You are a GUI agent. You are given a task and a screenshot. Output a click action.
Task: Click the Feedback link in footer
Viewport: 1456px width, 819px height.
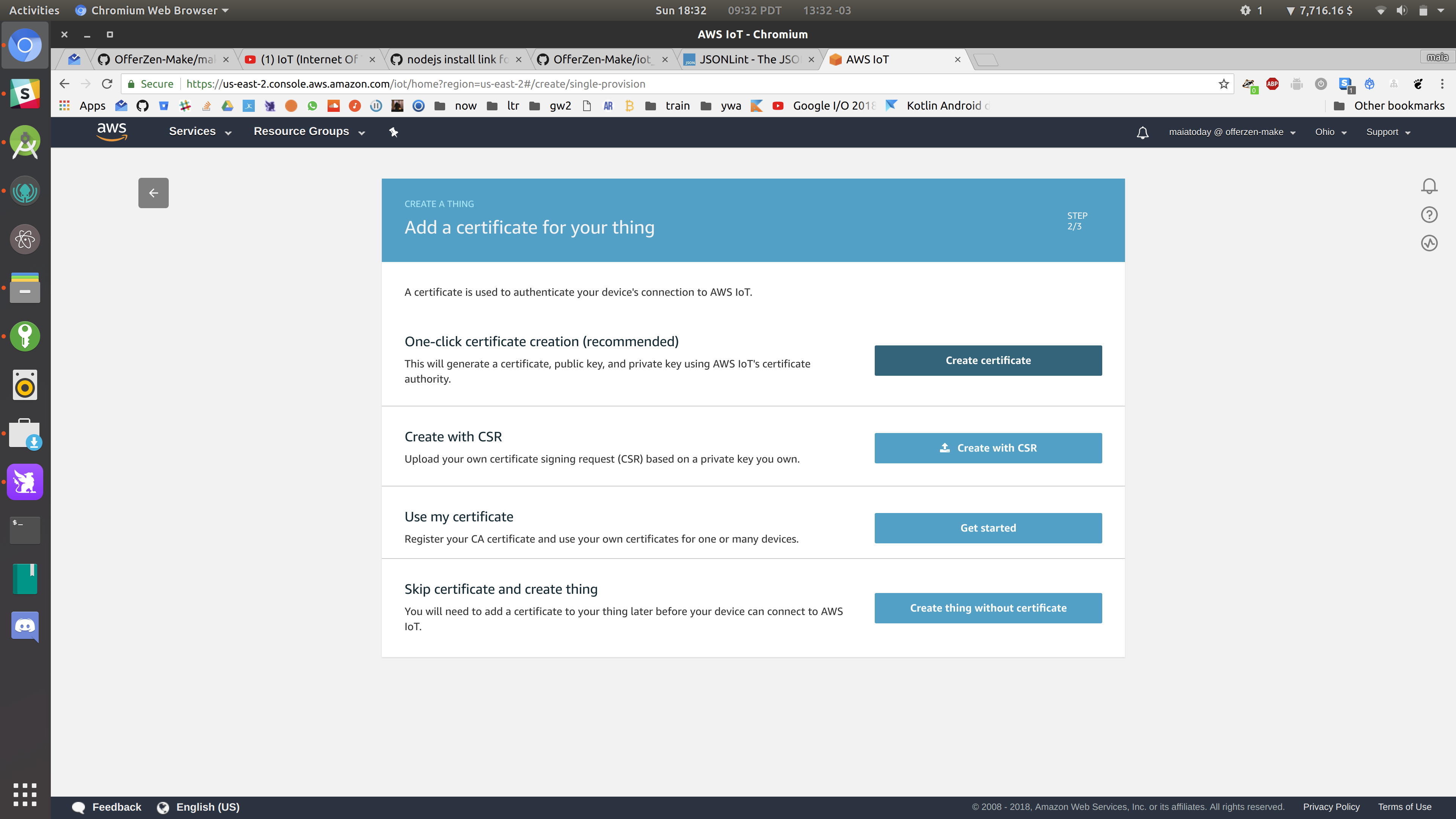click(x=107, y=806)
